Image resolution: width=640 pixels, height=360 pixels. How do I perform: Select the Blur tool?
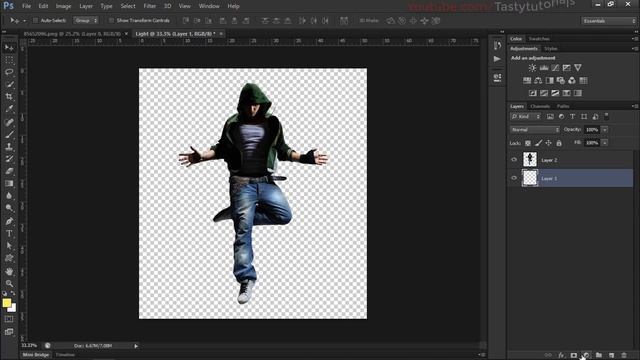tap(9, 196)
